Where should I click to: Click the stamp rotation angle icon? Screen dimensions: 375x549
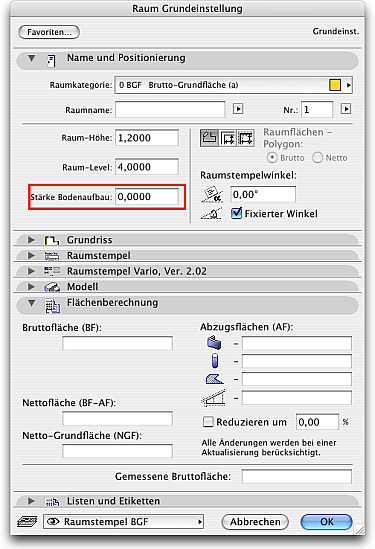click(x=212, y=194)
